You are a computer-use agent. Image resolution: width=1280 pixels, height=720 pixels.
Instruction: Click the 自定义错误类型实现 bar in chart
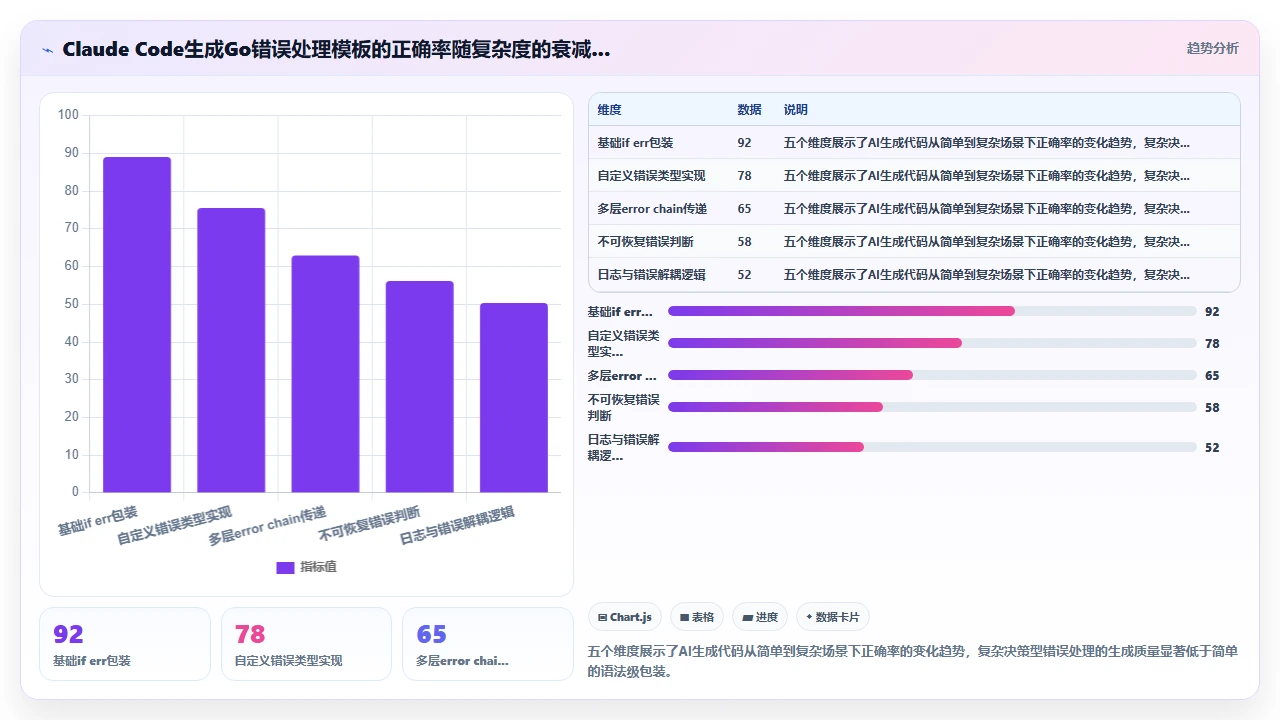pos(231,350)
